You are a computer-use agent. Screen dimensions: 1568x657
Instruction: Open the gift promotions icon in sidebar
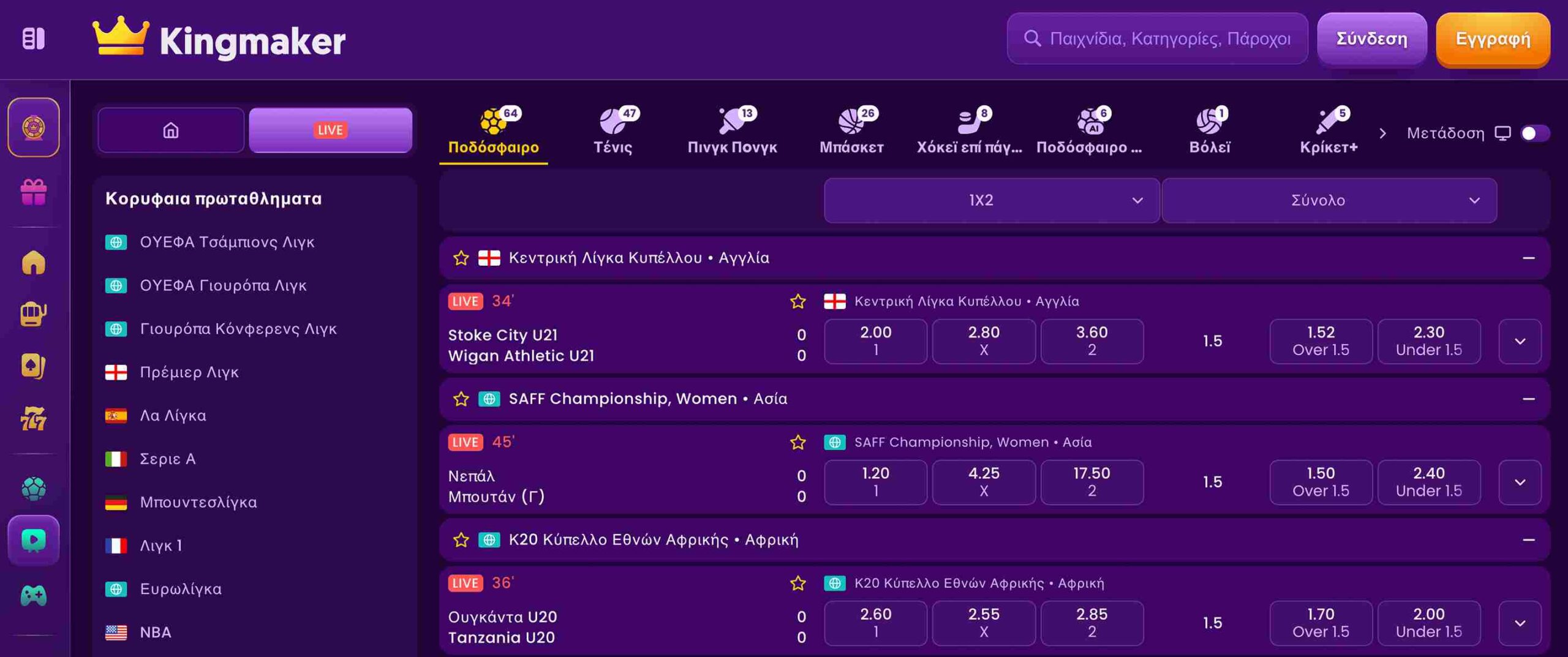click(x=33, y=192)
